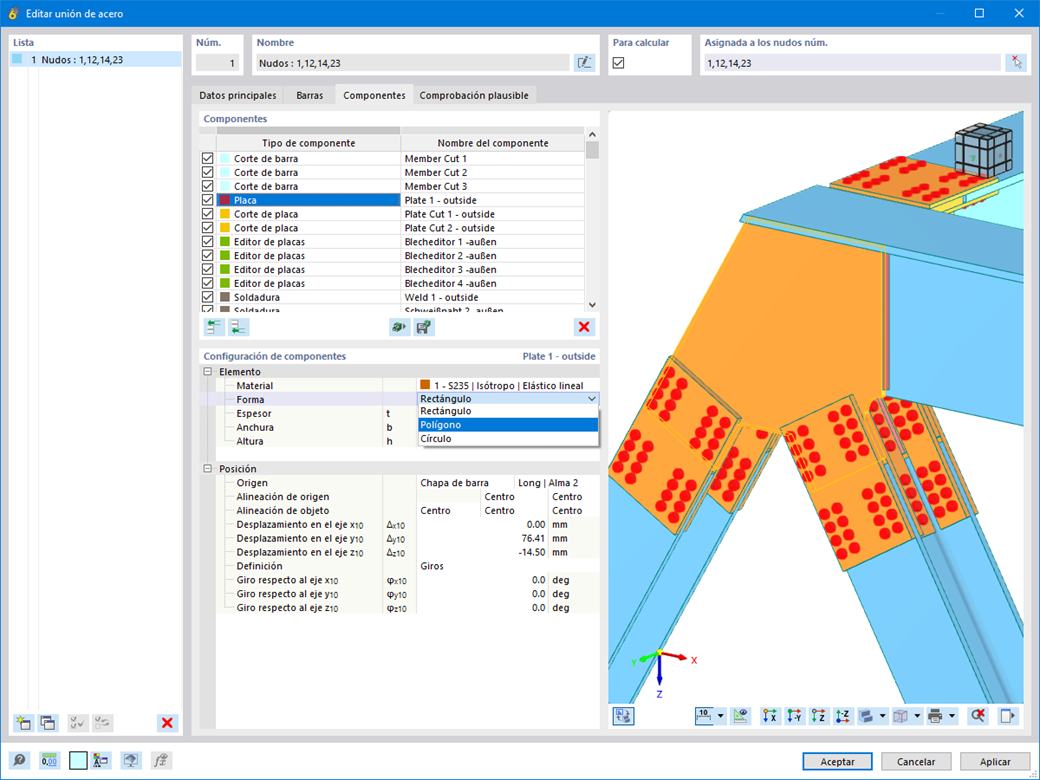Toggle the Para calcular checkbox
The height and width of the screenshot is (780, 1040).
tap(619, 63)
